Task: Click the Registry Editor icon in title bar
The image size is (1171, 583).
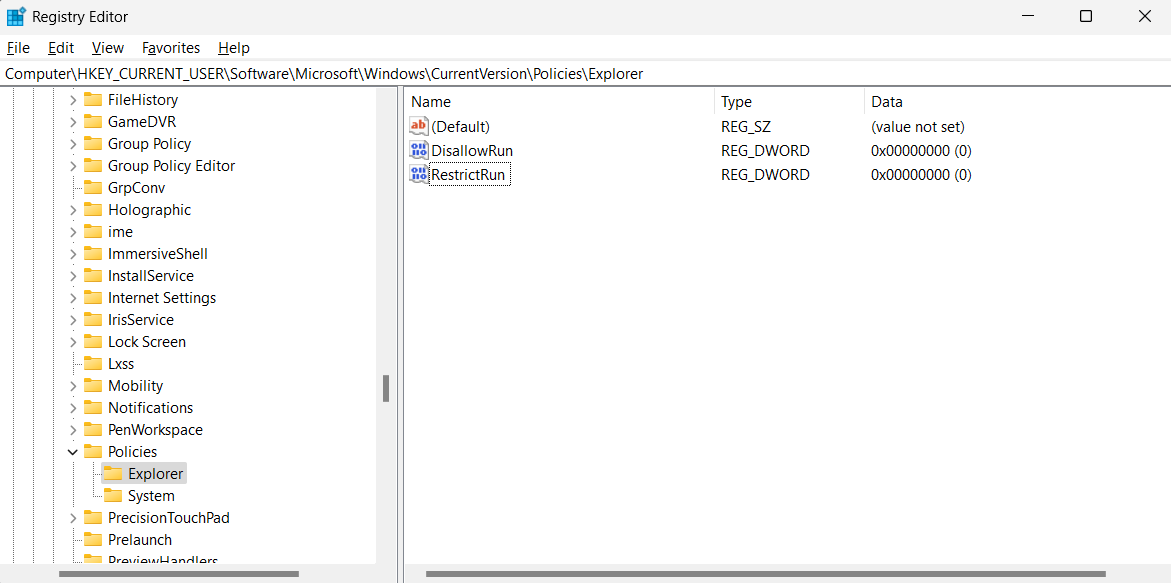Action: pos(15,16)
